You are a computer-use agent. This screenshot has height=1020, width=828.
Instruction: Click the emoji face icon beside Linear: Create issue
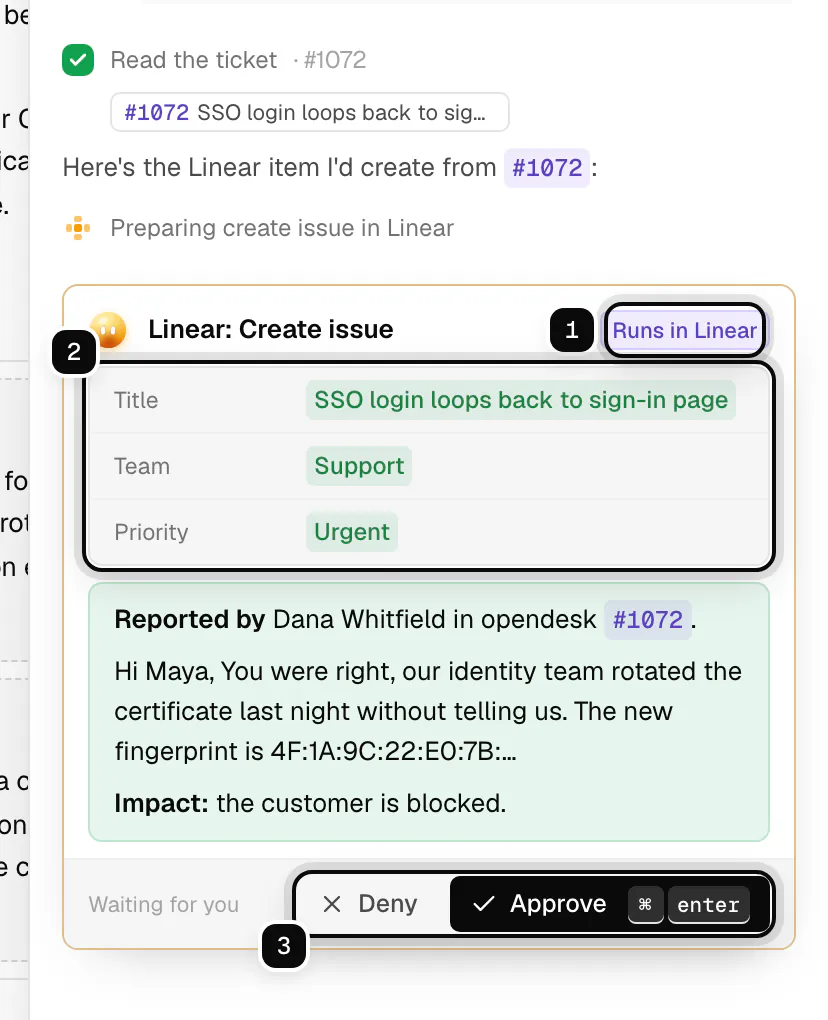coord(109,330)
